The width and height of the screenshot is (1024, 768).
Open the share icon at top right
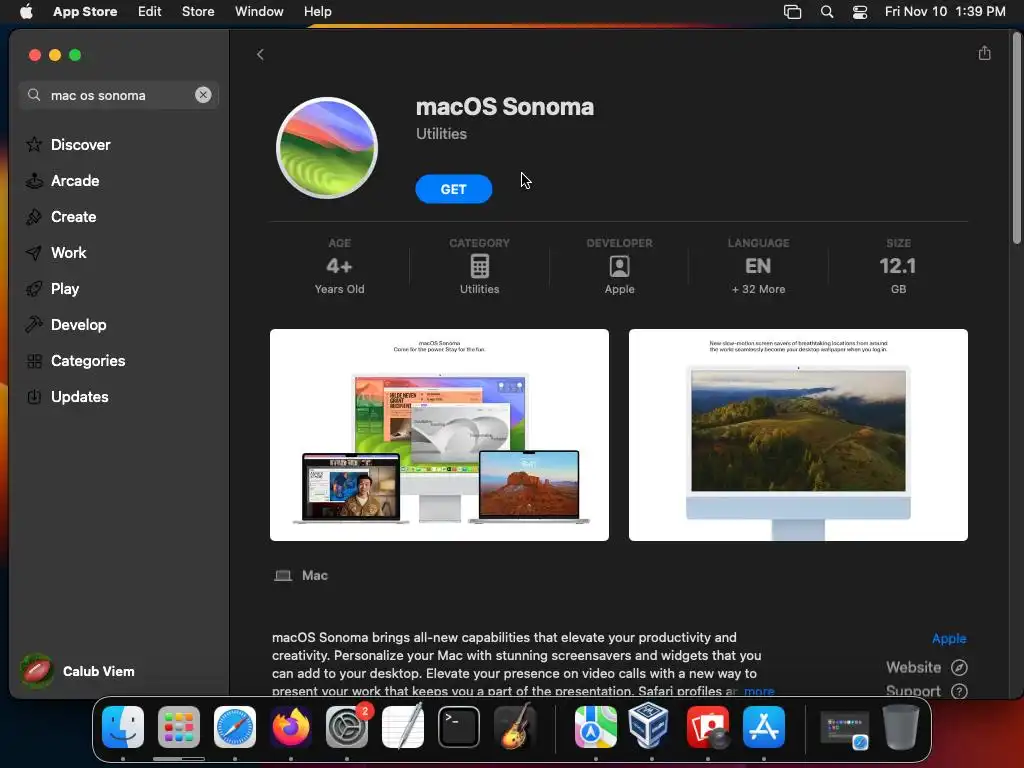click(984, 54)
